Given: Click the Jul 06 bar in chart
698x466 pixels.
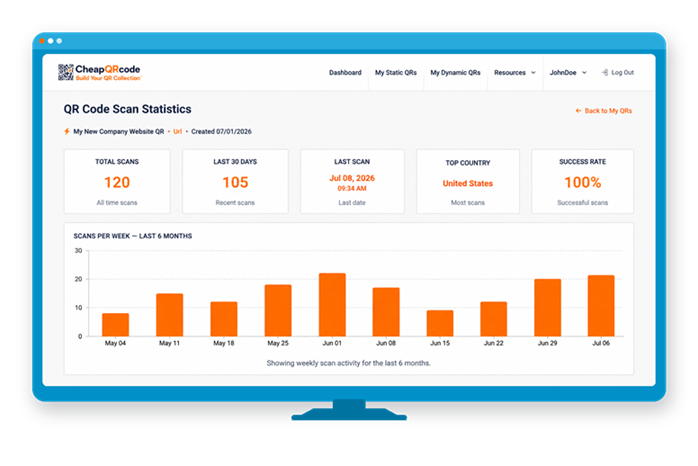Looking at the screenshot, I should 601,306.
